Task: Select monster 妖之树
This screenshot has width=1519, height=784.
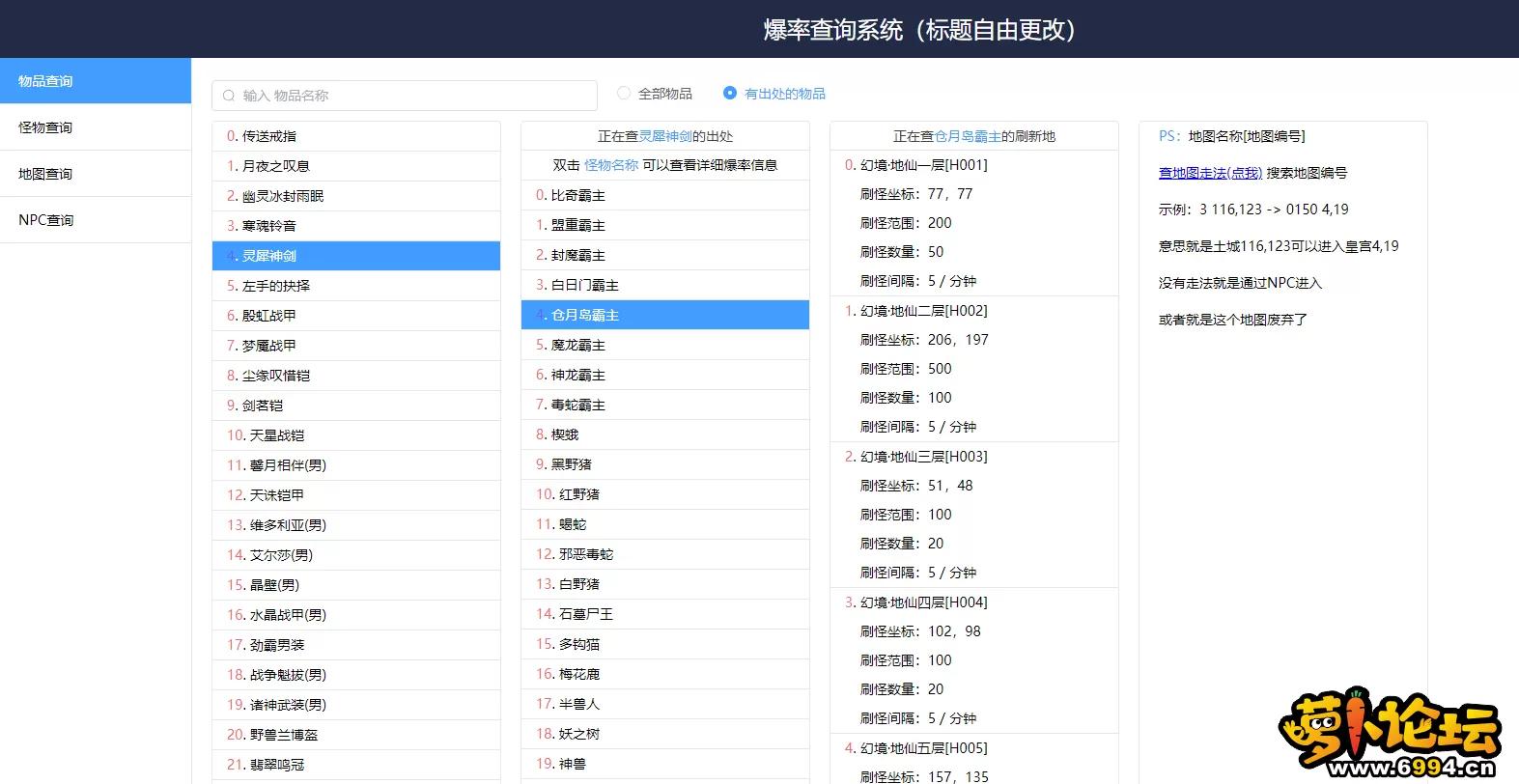Action: 665,734
